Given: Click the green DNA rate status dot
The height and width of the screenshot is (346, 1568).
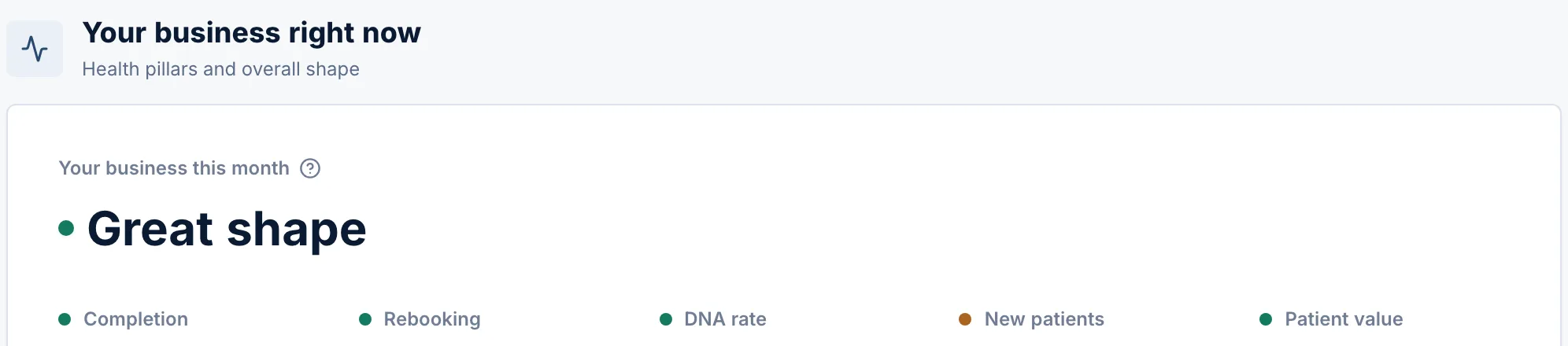Looking at the screenshot, I should [x=666, y=319].
